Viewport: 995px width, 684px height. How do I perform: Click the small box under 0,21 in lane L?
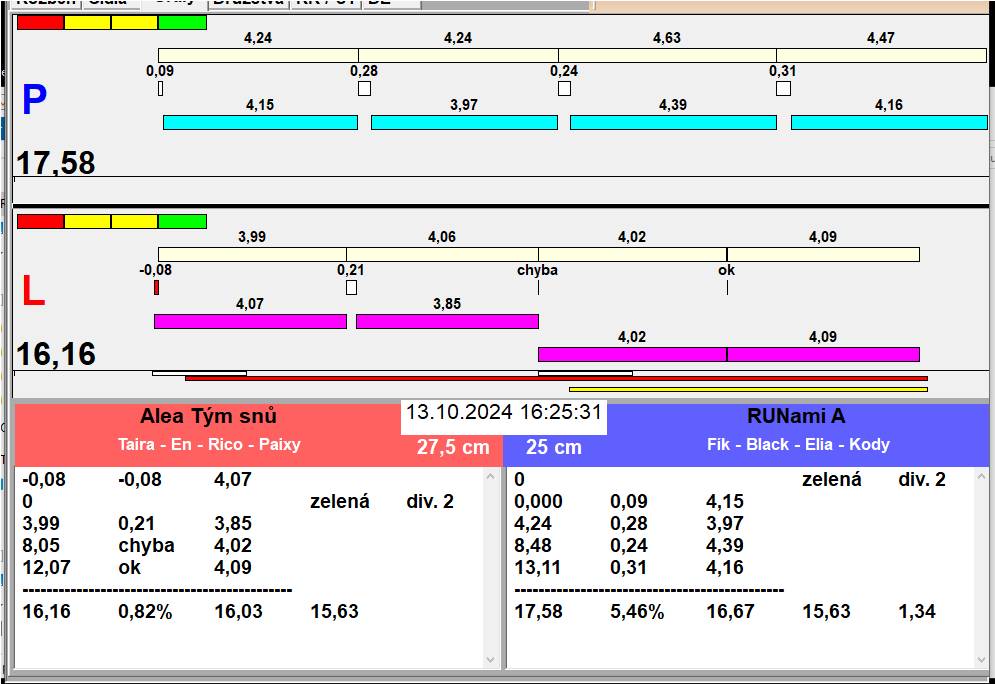(351, 288)
